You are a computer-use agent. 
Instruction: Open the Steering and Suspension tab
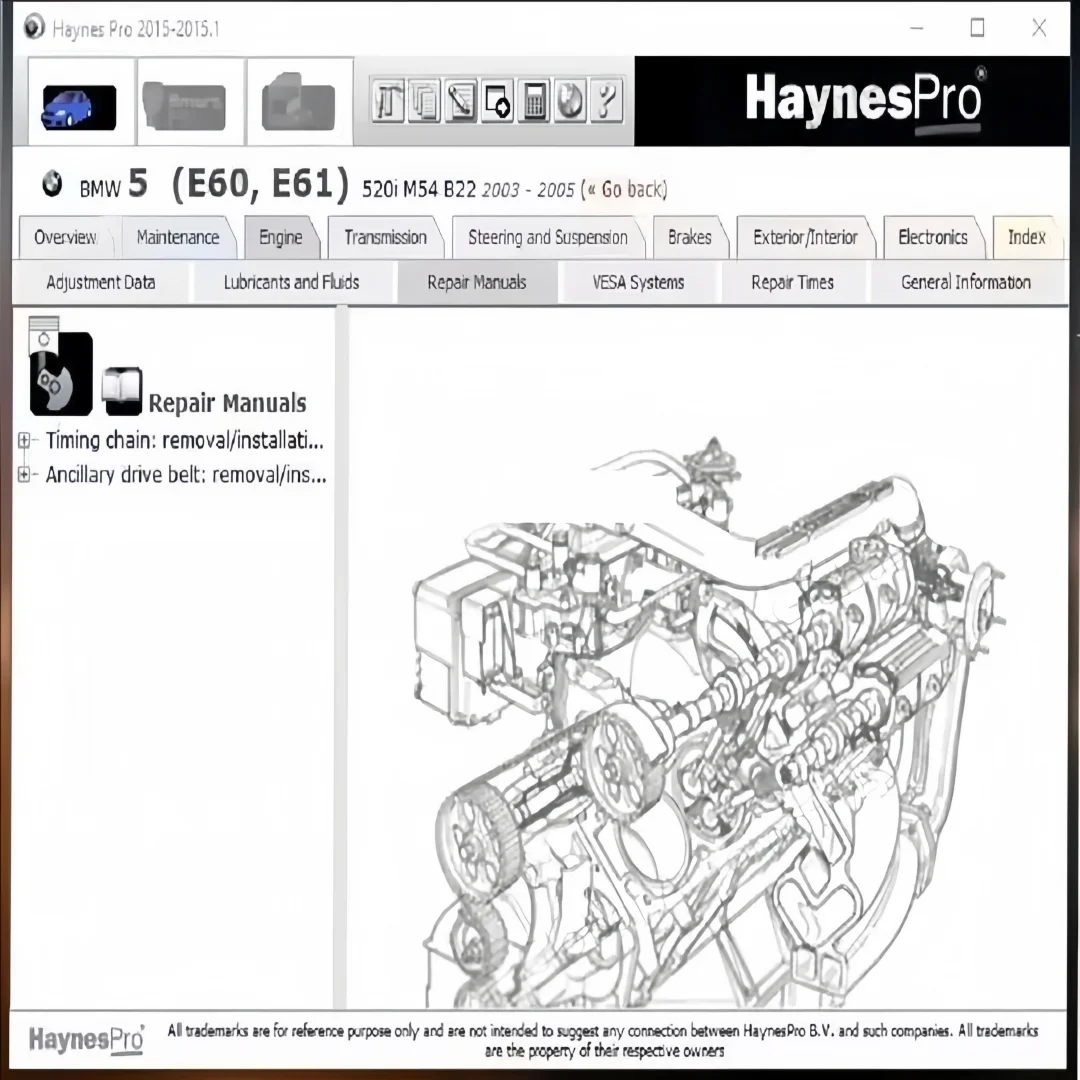(x=548, y=238)
